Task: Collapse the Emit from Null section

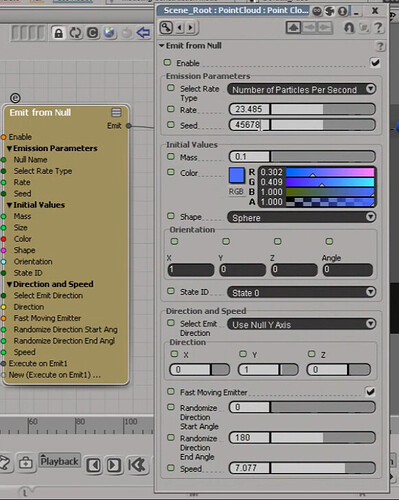Action: click(x=162, y=46)
